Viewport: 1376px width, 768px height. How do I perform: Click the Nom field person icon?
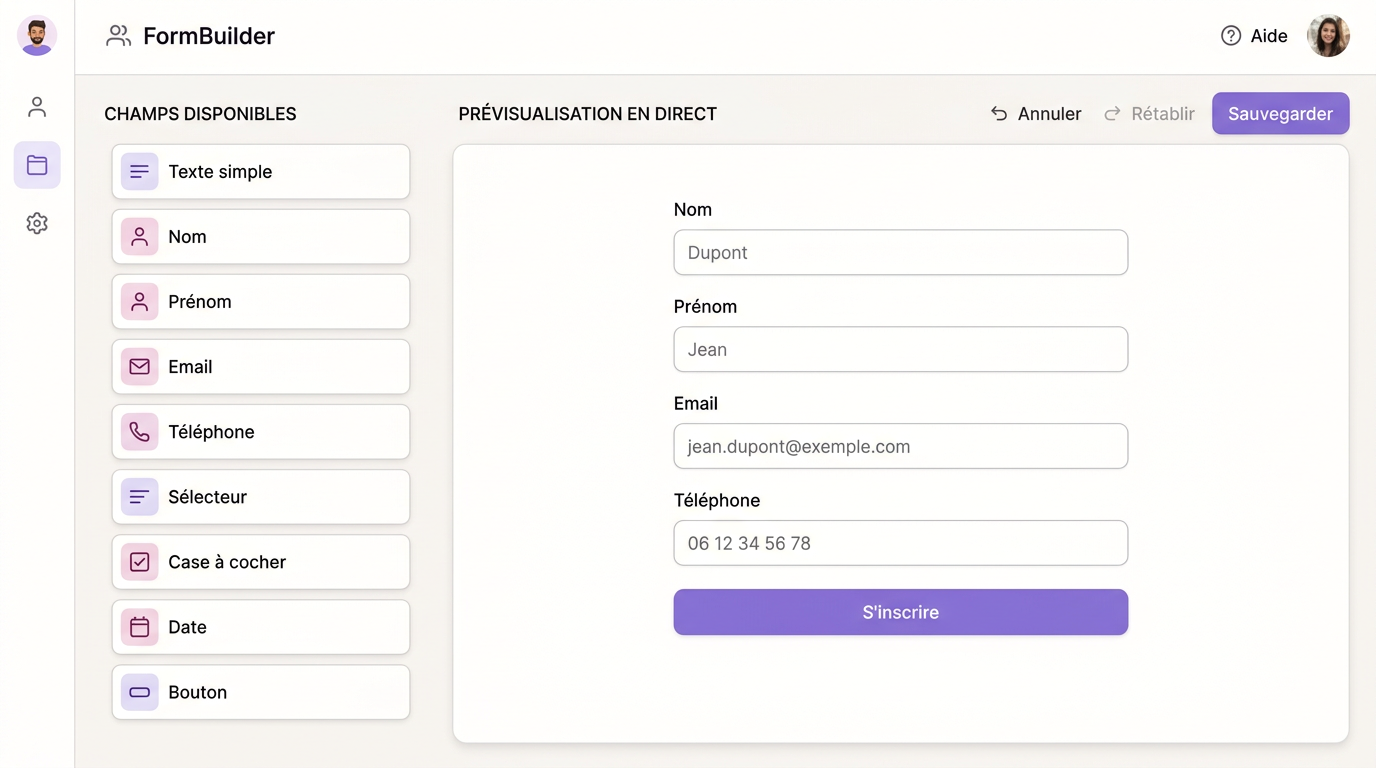140,237
